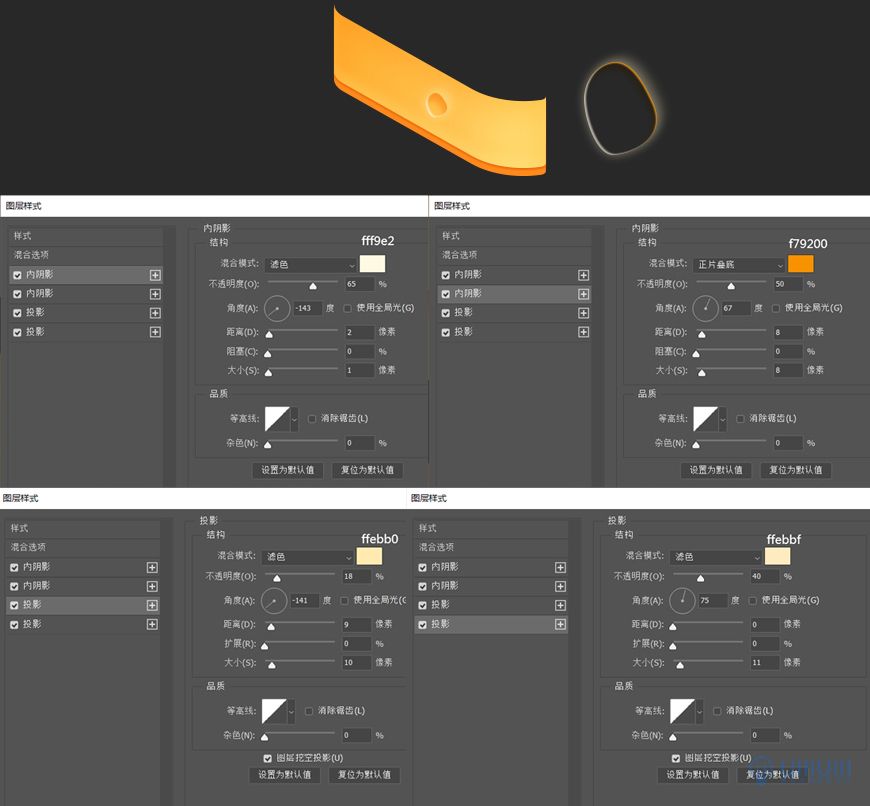
Task: Click the angle dial showing -141 degrees
Action: pyautogui.click(x=274, y=601)
